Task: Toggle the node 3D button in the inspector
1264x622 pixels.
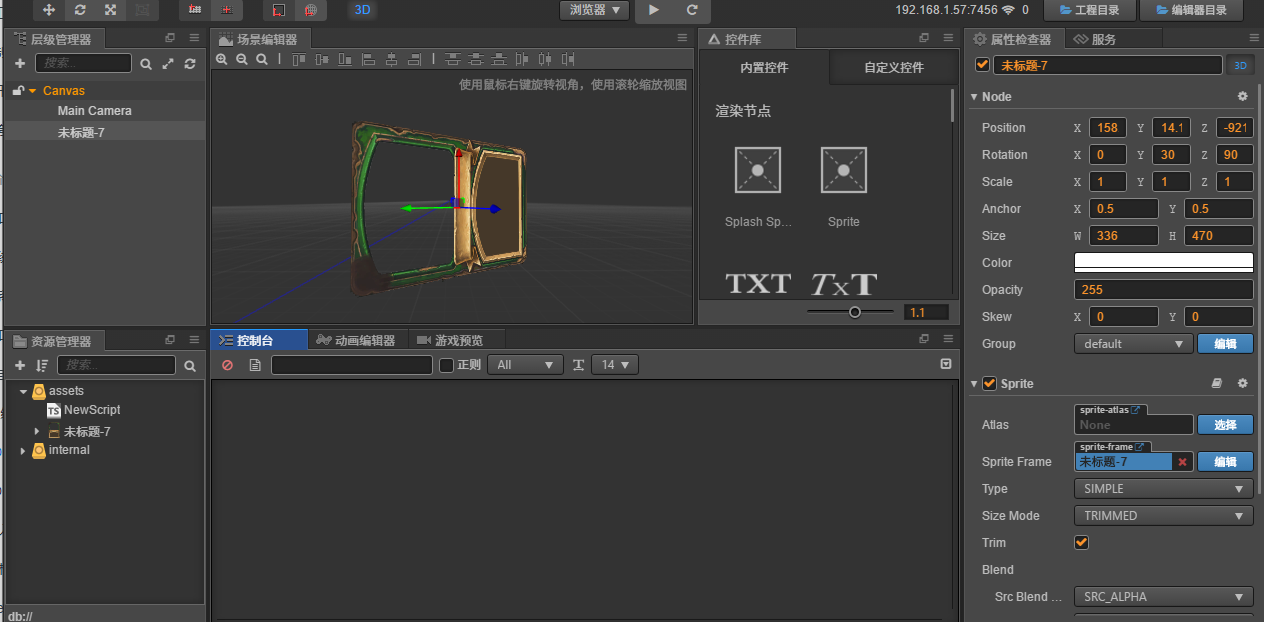Action: (1240, 65)
